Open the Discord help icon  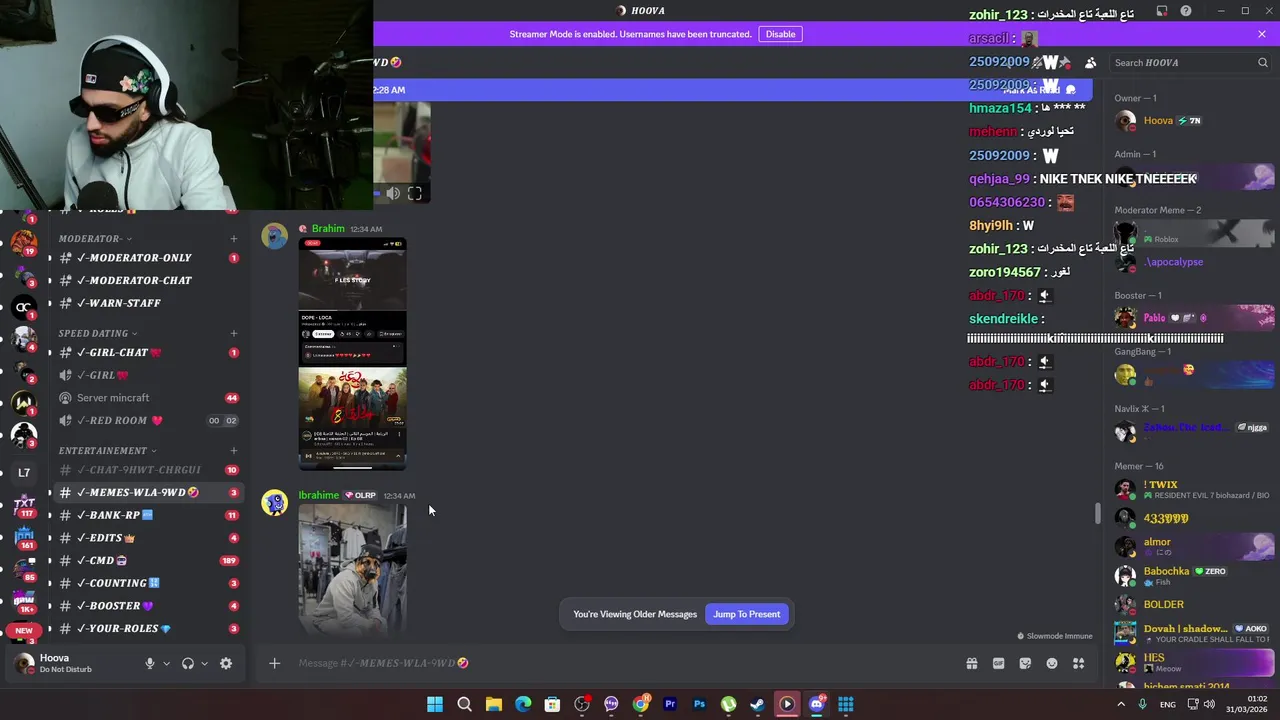tap(1186, 11)
